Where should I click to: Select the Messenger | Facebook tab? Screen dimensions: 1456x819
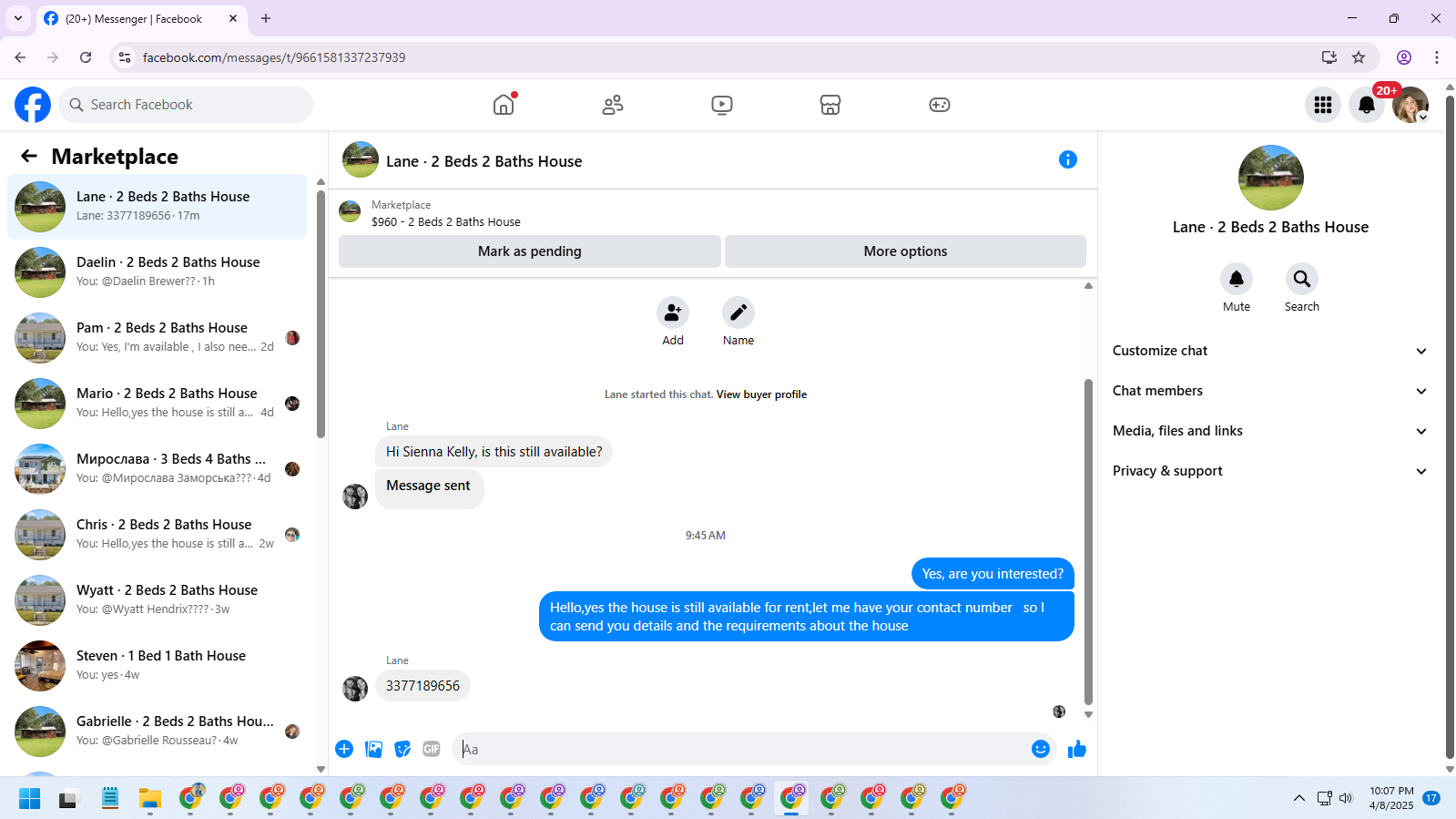[141, 18]
